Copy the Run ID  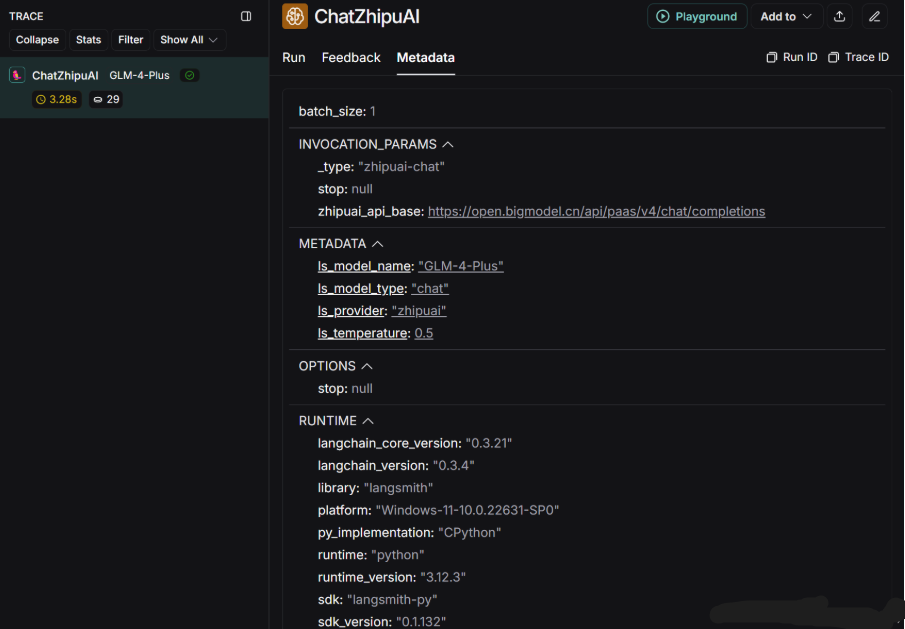(x=792, y=57)
